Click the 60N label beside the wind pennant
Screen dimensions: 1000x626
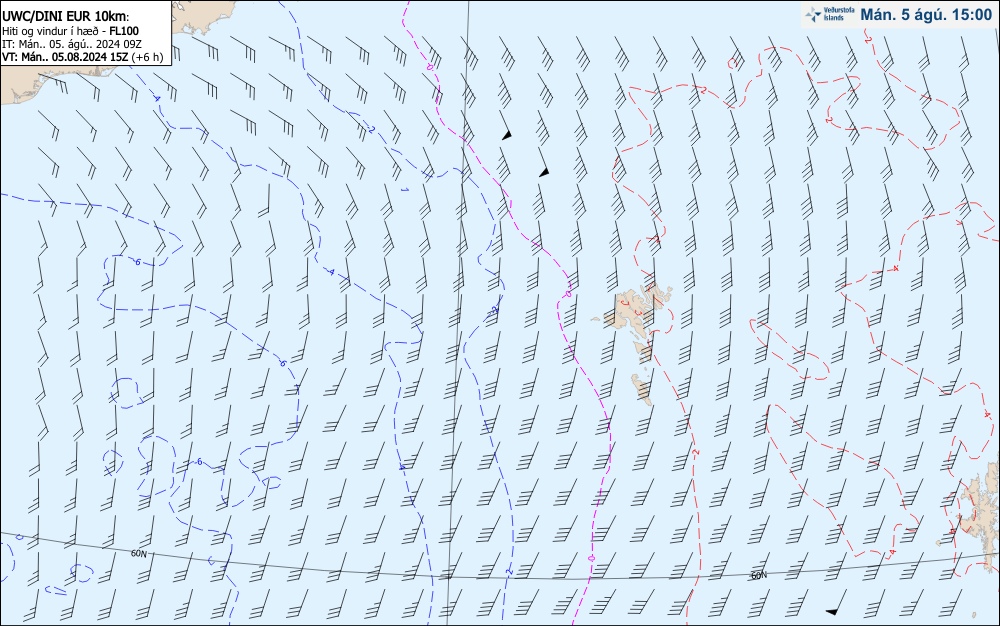pyautogui.click(x=759, y=576)
